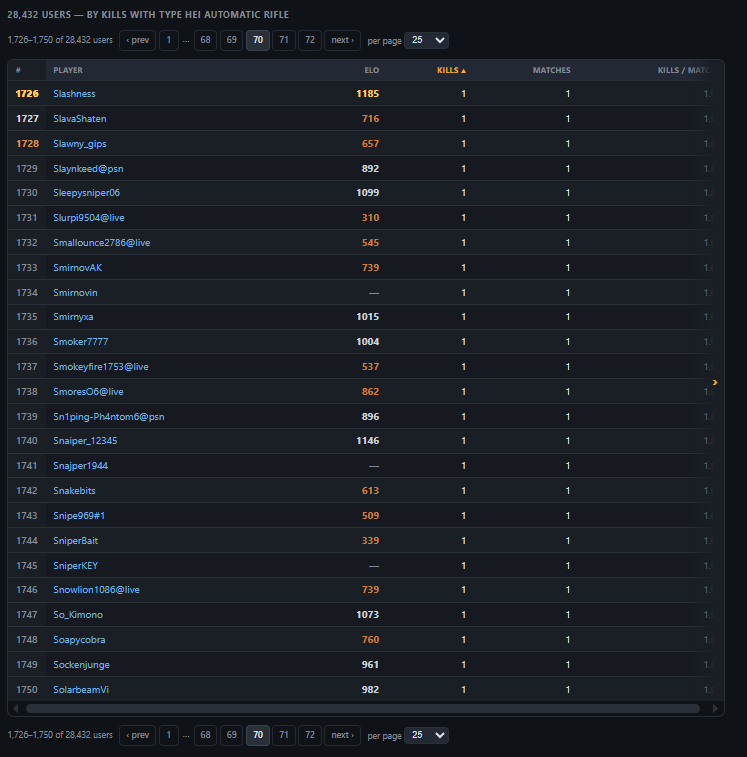This screenshot has height=757, width=747.
Task: Open player profile So_Kimono
Action: click(x=78, y=615)
